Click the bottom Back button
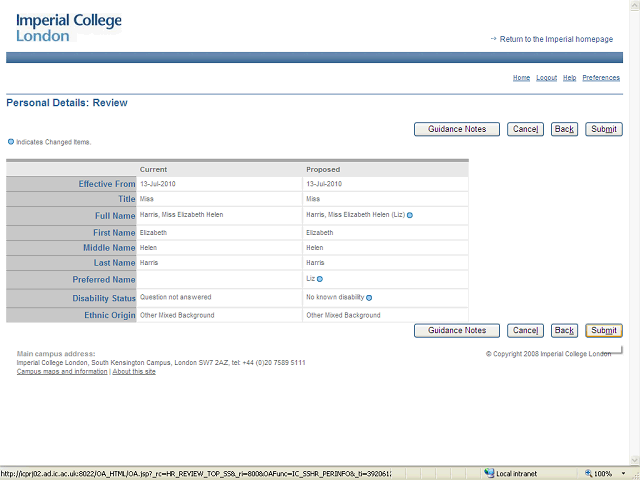640x480 pixels. [564, 331]
